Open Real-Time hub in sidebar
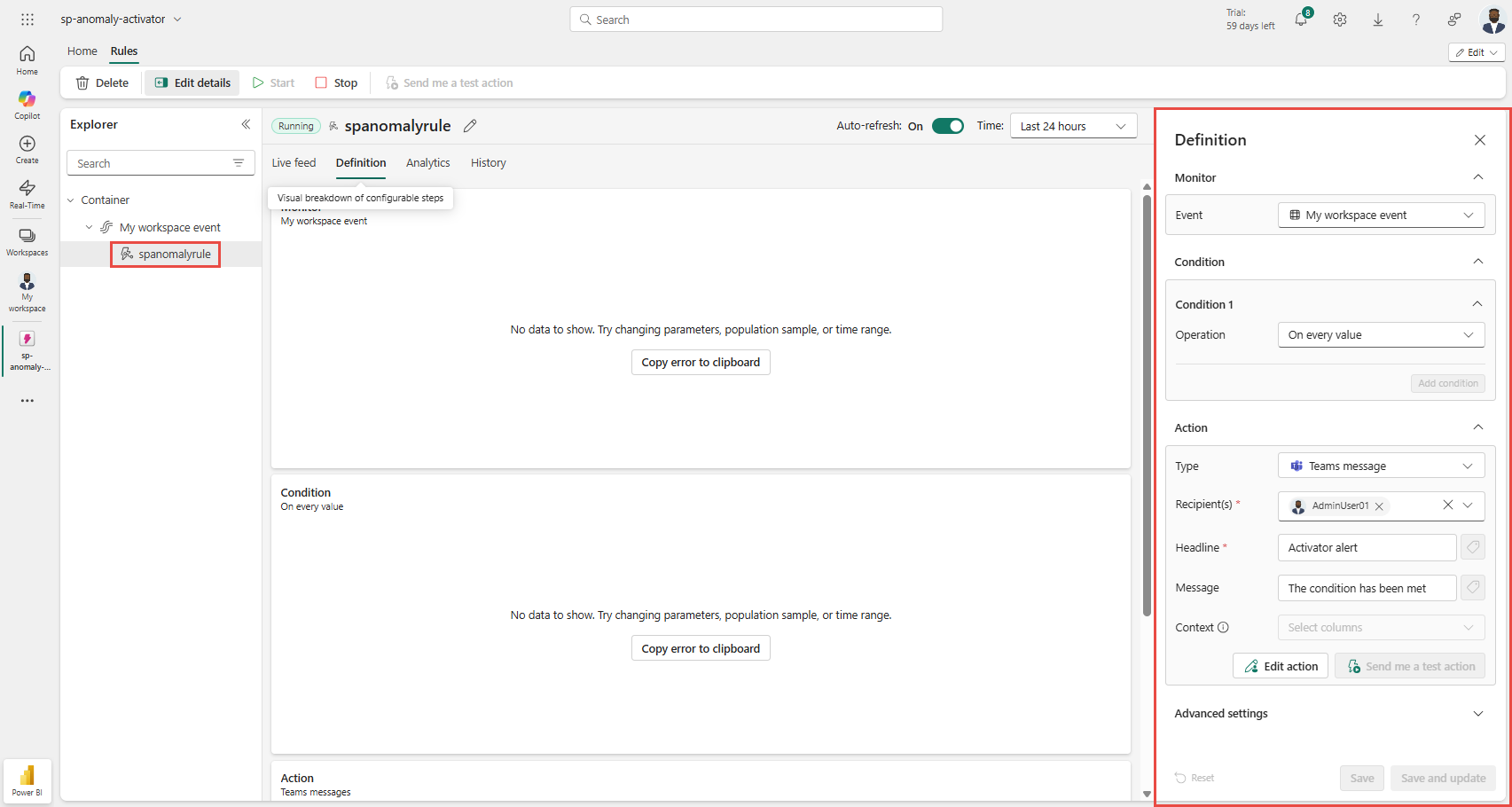The height and width of the screenshot is (807, 1512). pyautogui.click(x=27, y=193)
